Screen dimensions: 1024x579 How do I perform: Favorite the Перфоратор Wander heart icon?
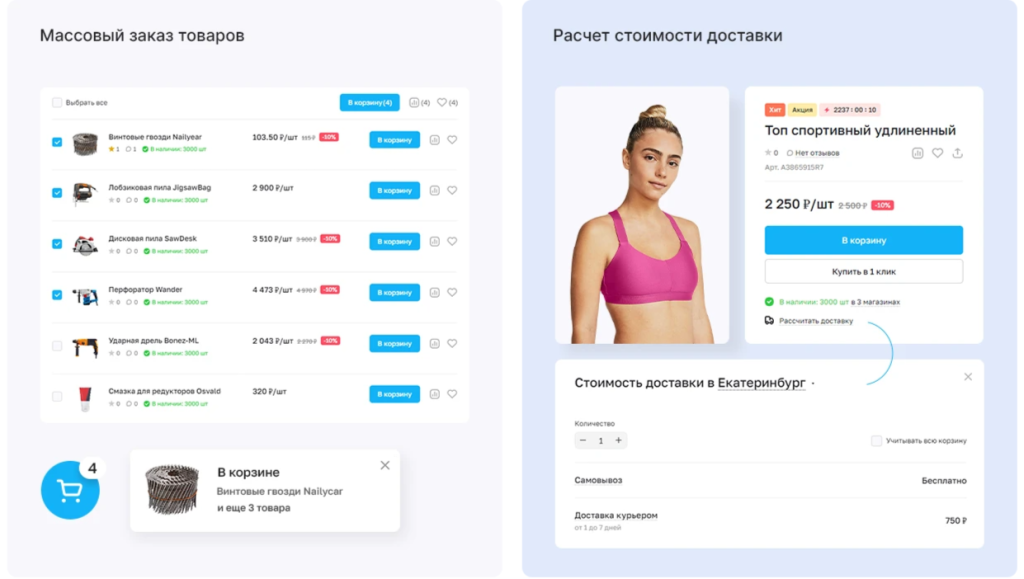click(x=452, y=292)
